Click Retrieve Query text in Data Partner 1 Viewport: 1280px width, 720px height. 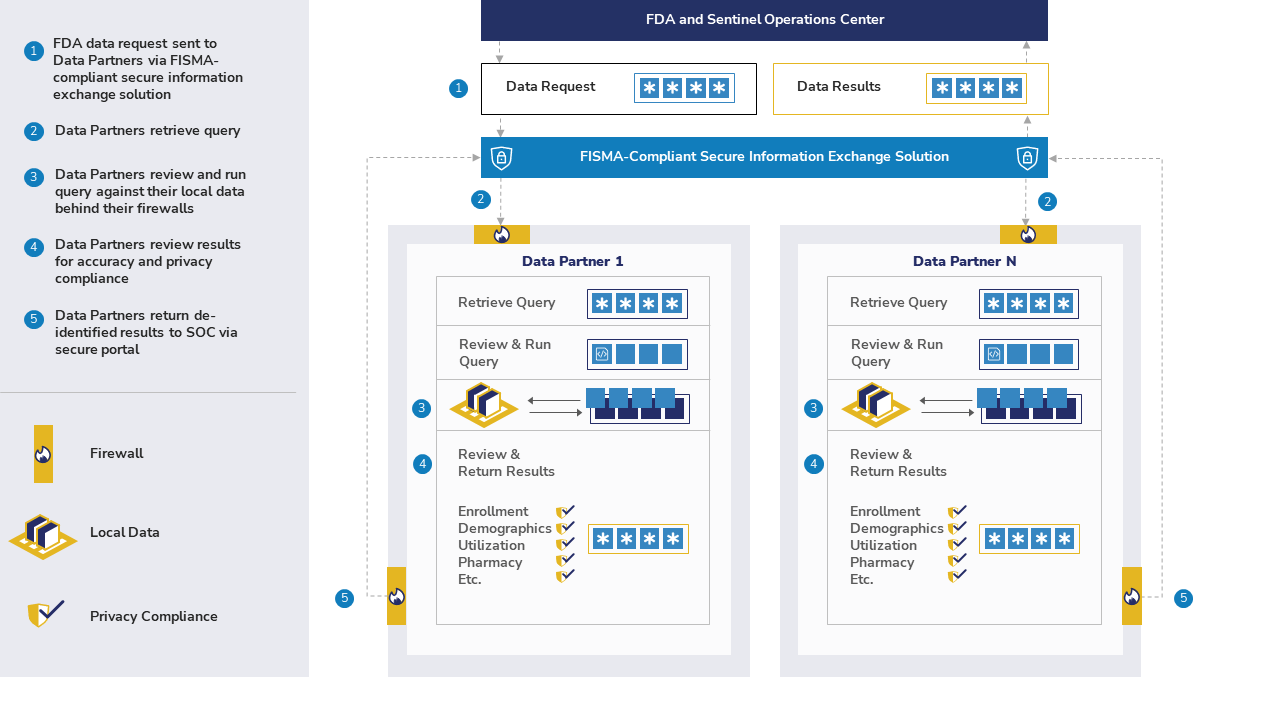point(507,303)
